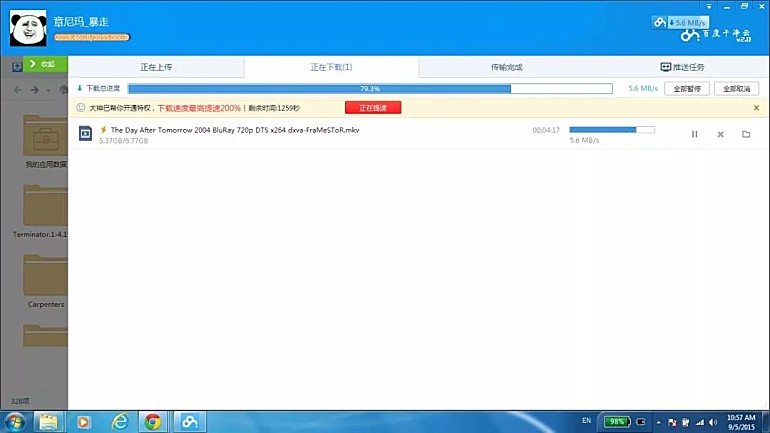770x433 pixels.
Task: Open Google Chrome from the taskbar
Action: 153,421
